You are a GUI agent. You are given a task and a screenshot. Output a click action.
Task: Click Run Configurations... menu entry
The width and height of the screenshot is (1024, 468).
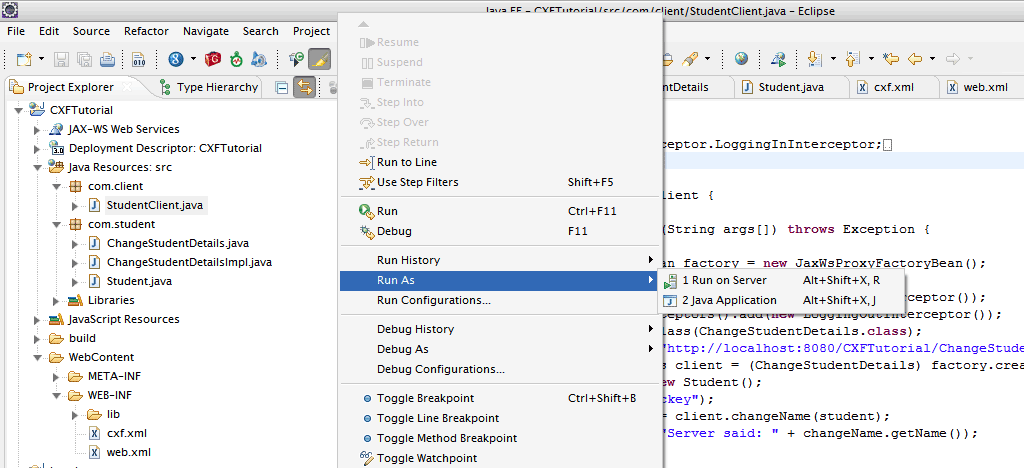(433, 300)
